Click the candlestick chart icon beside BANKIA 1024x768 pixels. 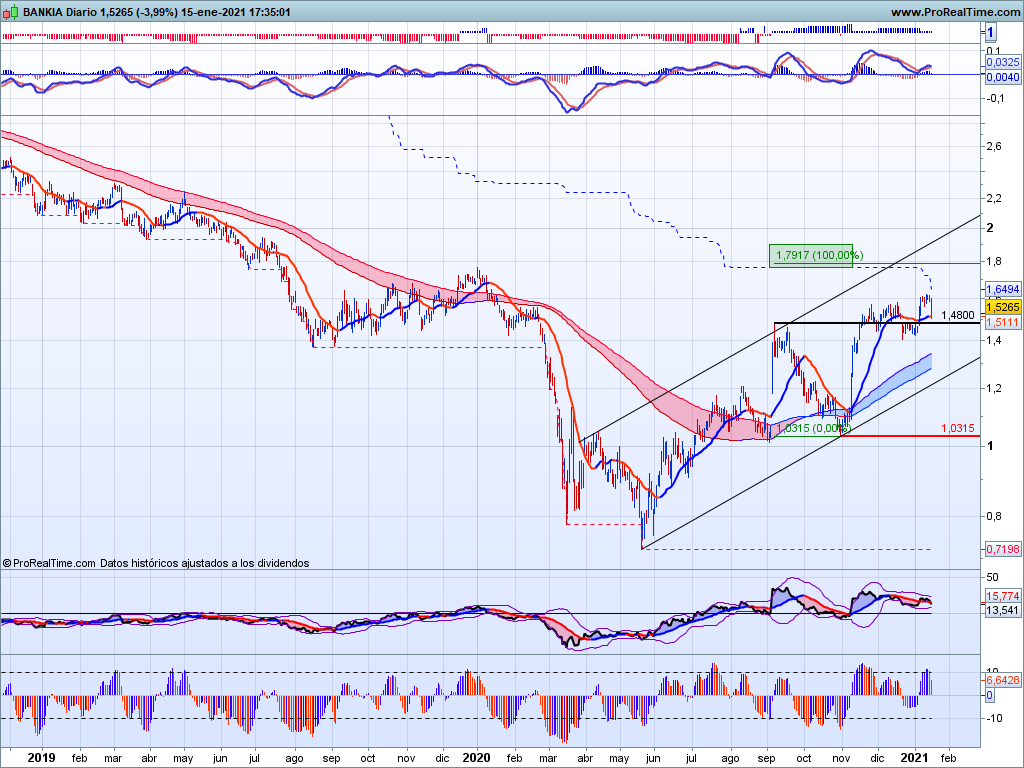[10, 12]
